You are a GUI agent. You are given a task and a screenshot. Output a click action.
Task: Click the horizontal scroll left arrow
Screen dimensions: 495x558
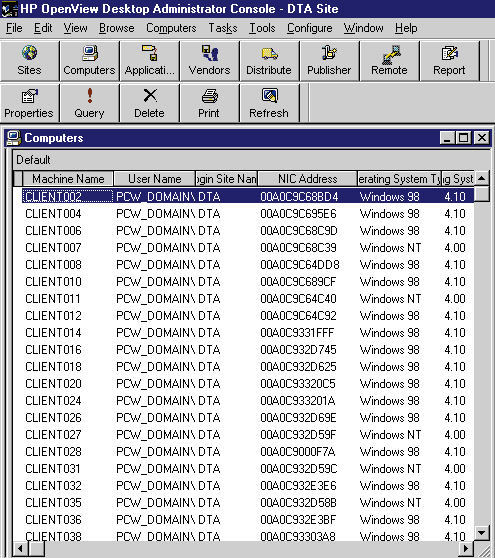click(x=20, y=548)
